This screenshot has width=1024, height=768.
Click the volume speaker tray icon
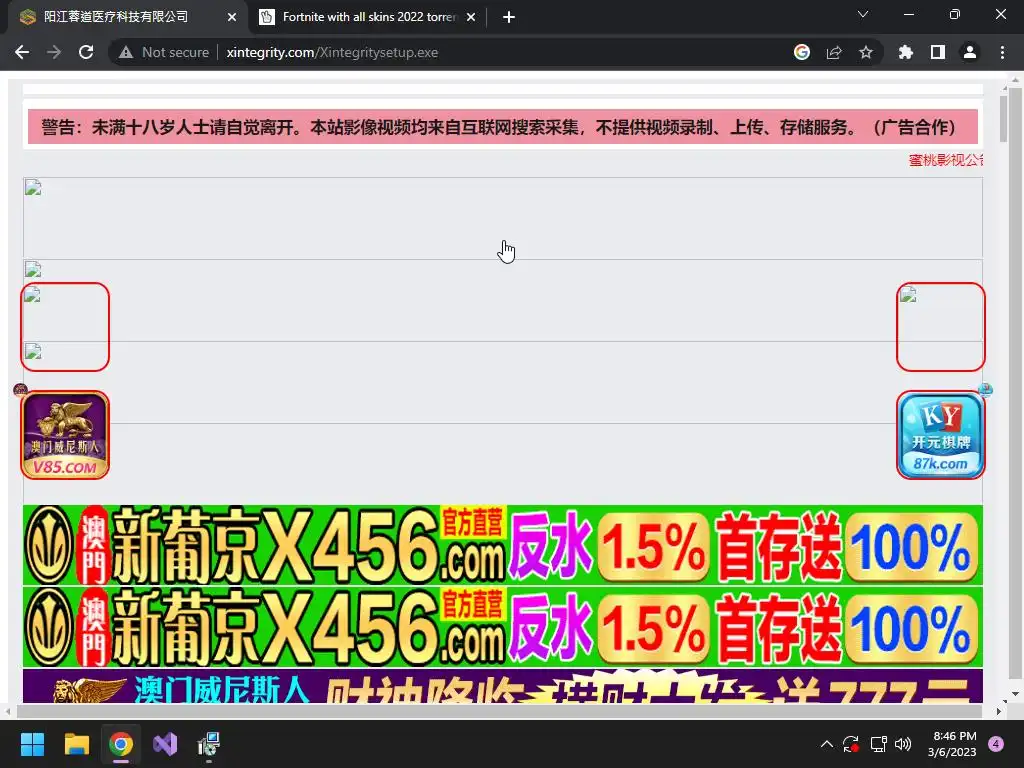[x=903, y=744]
